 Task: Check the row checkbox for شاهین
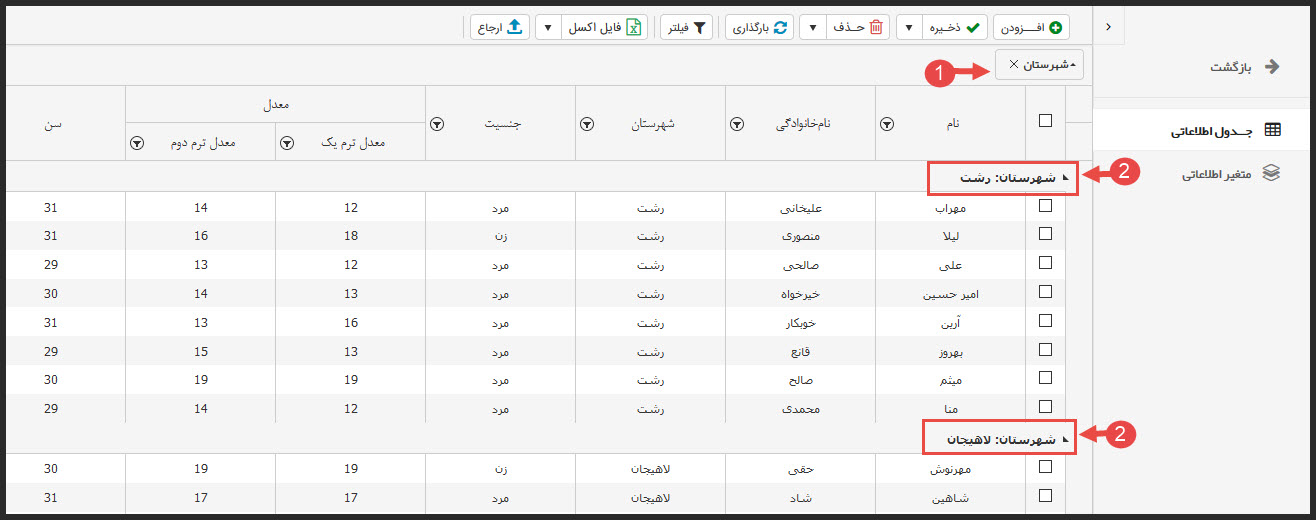tap(1046, 495)
